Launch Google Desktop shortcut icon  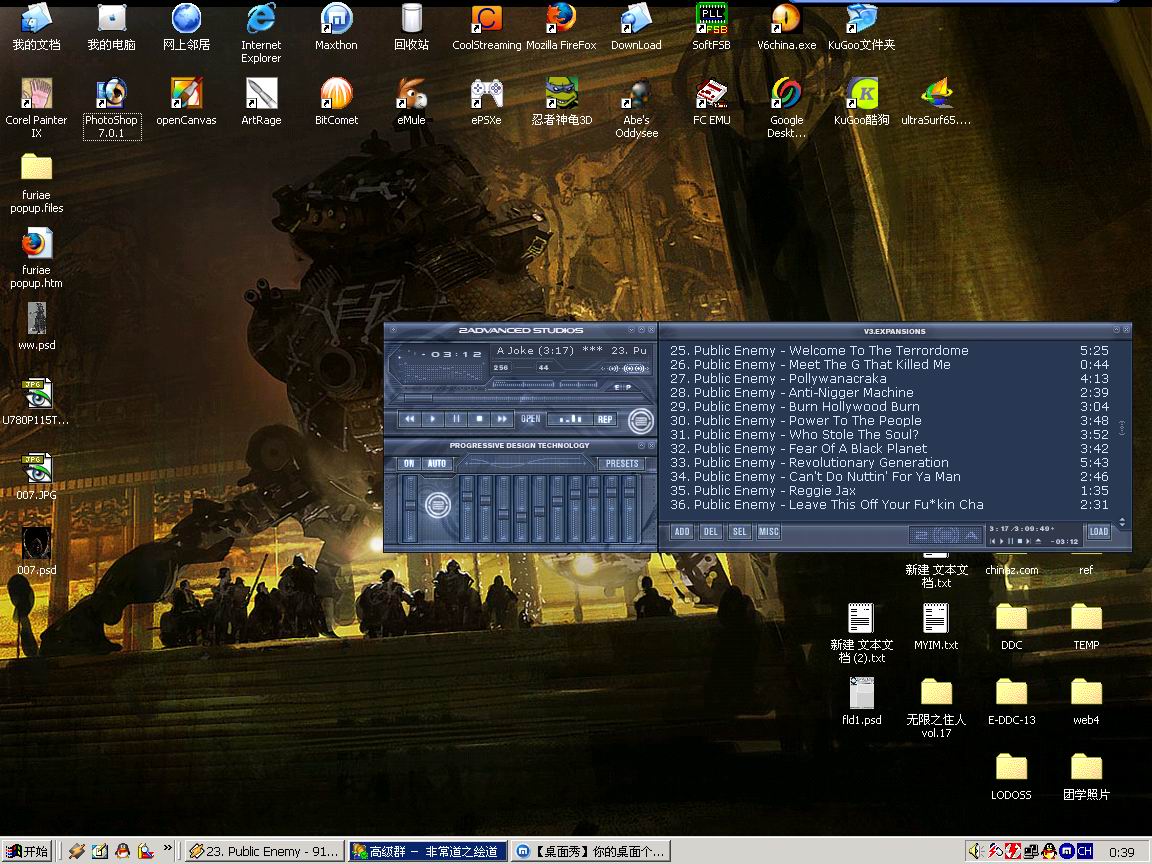[786, 107]
